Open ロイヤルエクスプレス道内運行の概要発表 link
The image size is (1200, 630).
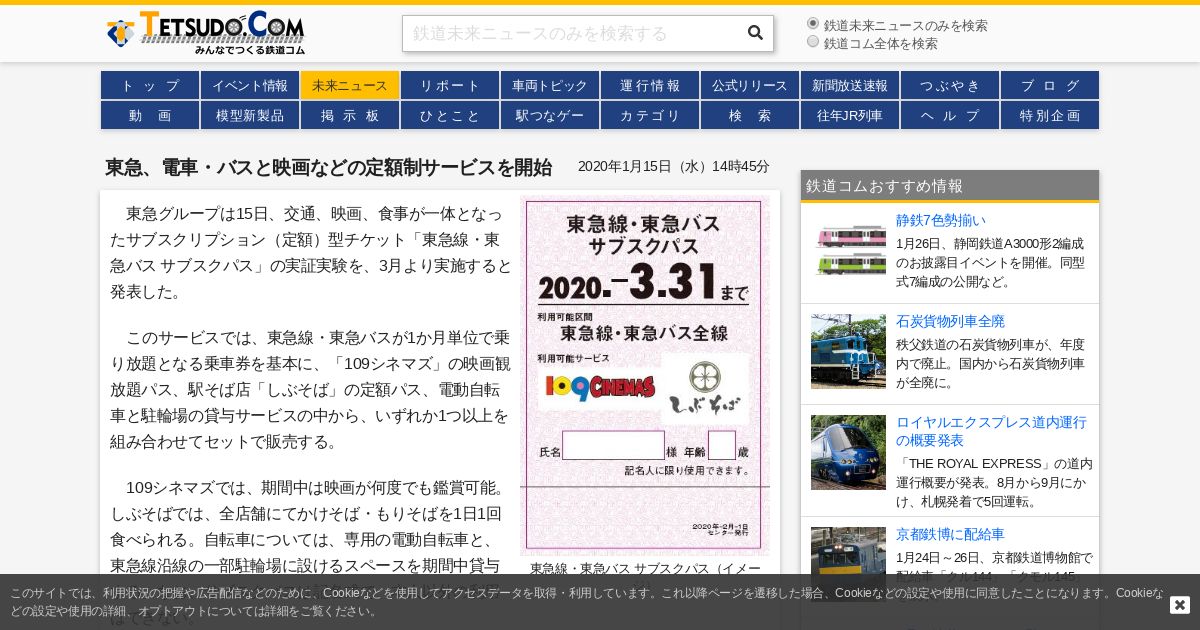(991, 431)
